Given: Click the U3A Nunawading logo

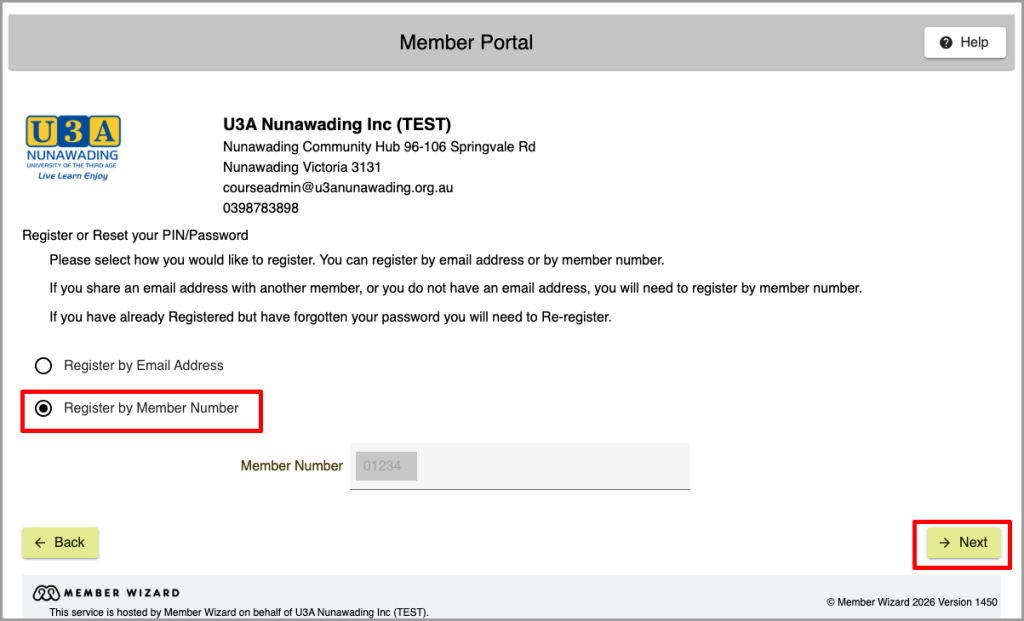Looking at the screenshot, I should [x=73, y=148].
